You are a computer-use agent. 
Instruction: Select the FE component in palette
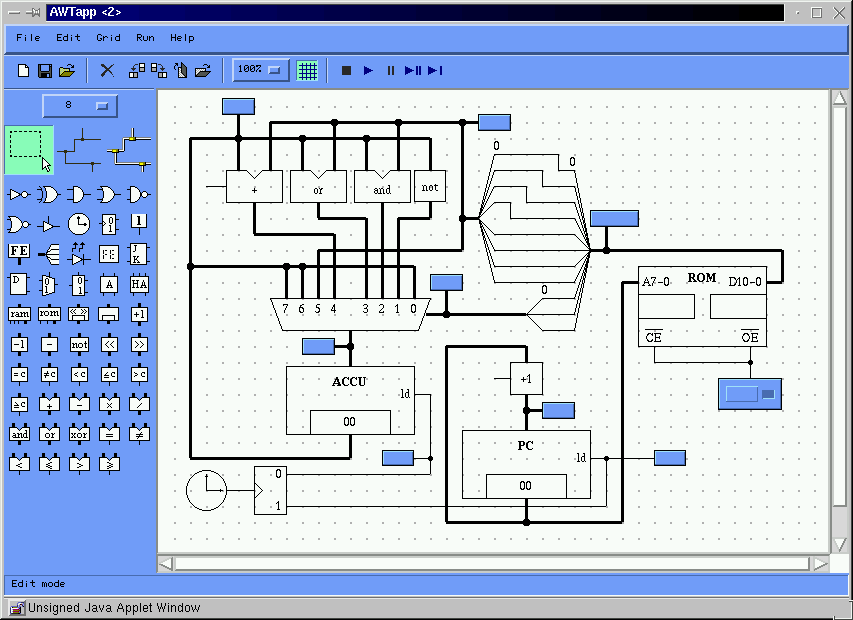[x=19, y=253]
